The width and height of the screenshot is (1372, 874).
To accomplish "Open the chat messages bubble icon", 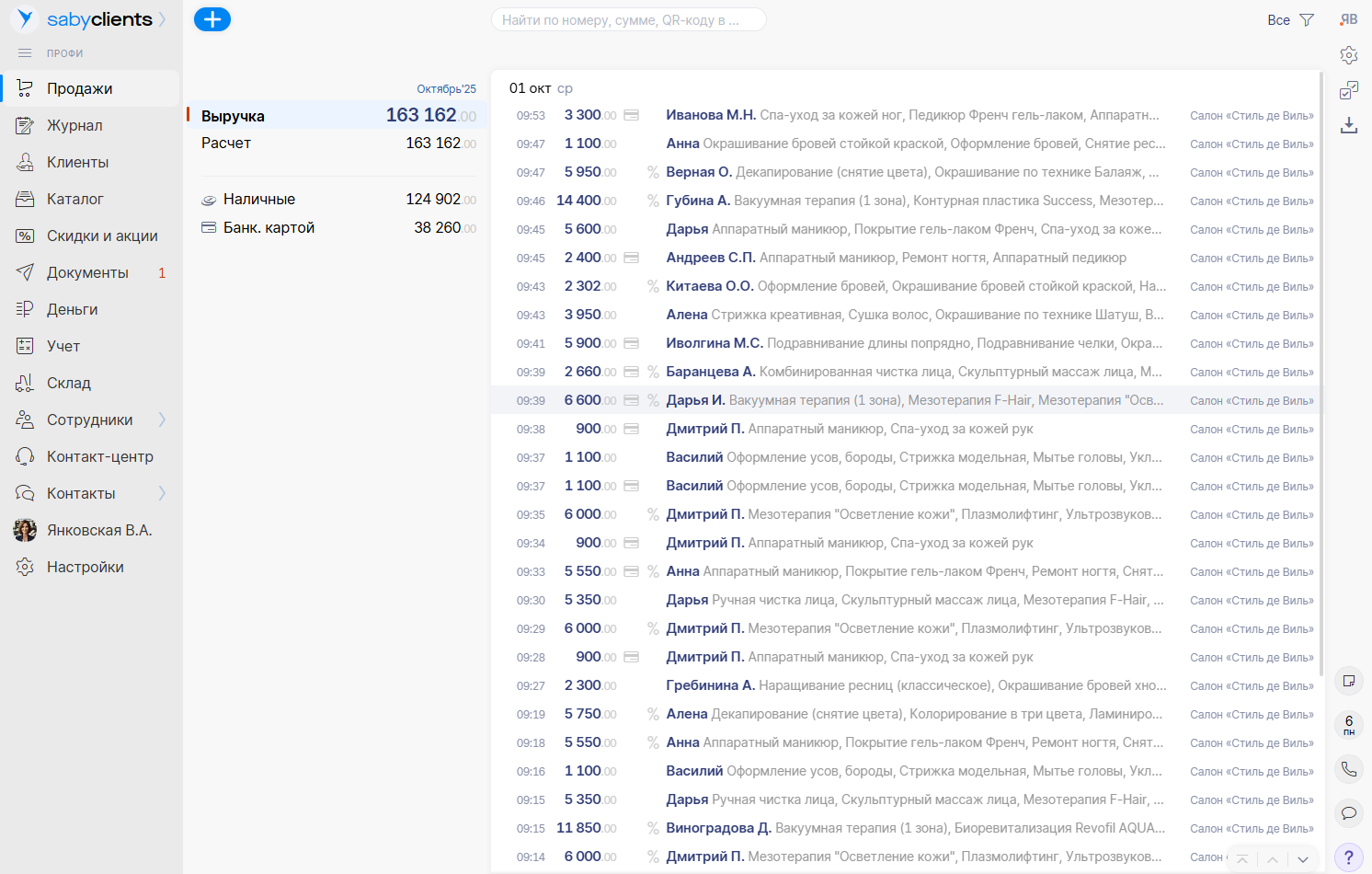I will 1349,812.
